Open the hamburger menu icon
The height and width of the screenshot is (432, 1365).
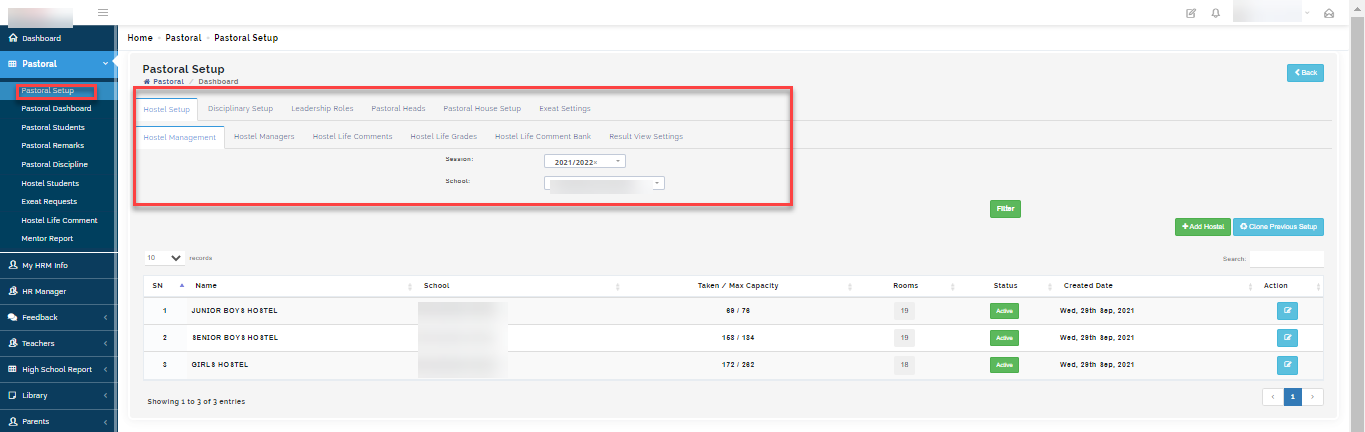pos(103,12)
